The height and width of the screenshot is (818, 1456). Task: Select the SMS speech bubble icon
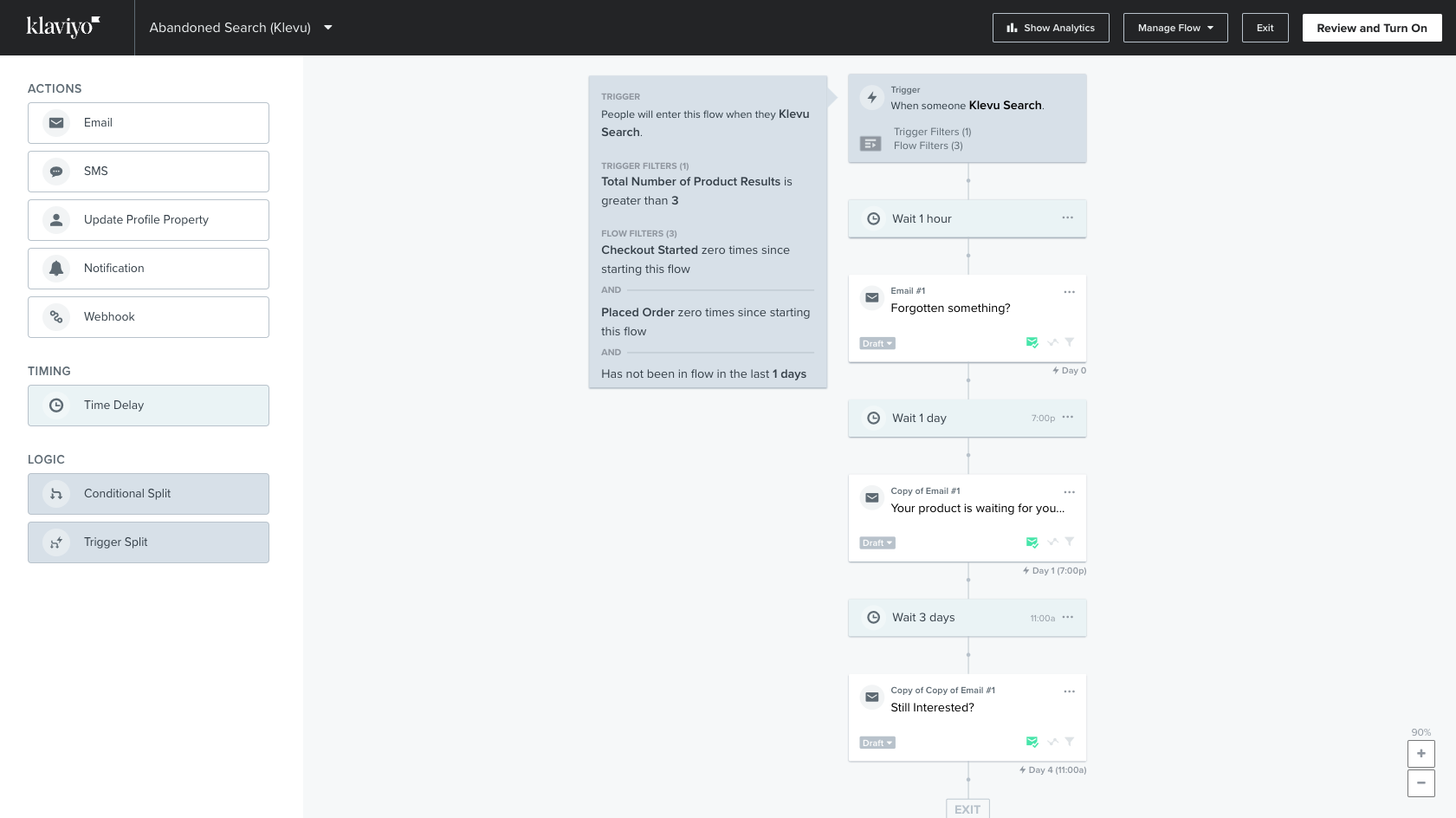pyautogui.click(x=56, y=172)
